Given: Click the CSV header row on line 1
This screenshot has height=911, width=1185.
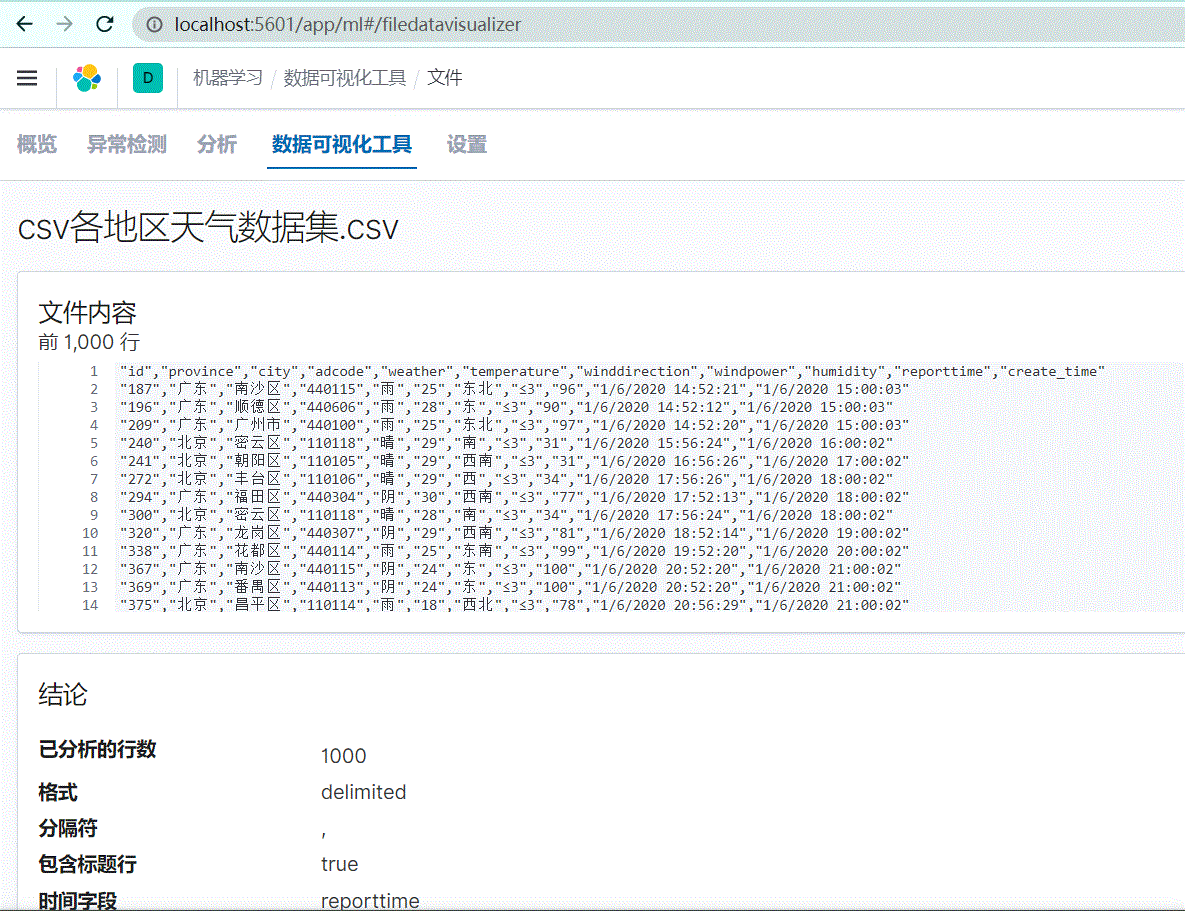Looking at the screenshot, I should 612,371.
